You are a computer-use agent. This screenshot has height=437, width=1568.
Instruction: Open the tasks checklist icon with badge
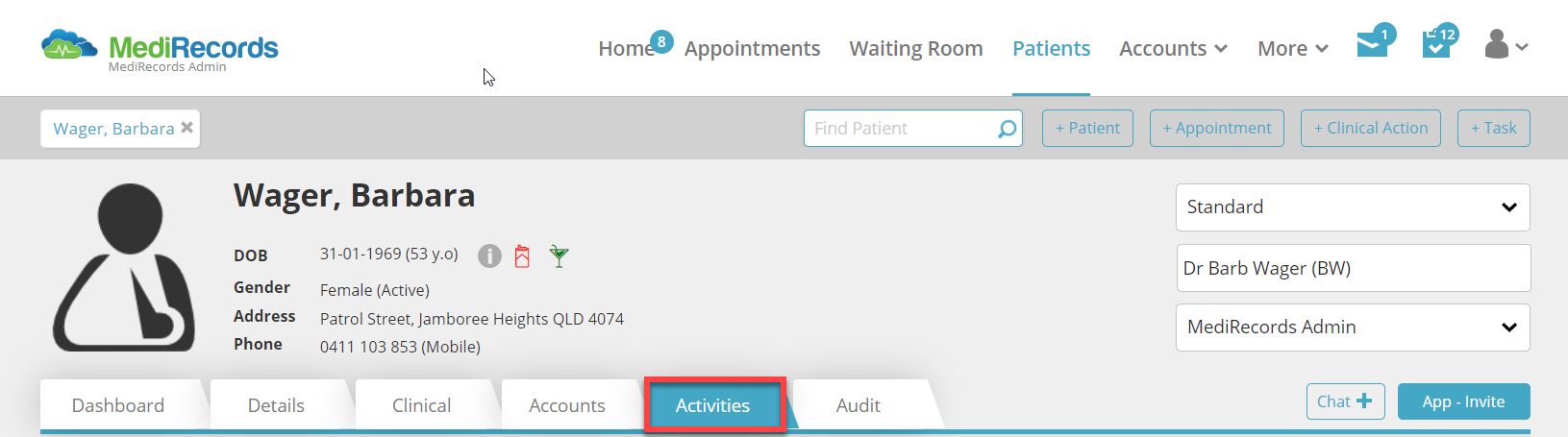pos(1436,44)
